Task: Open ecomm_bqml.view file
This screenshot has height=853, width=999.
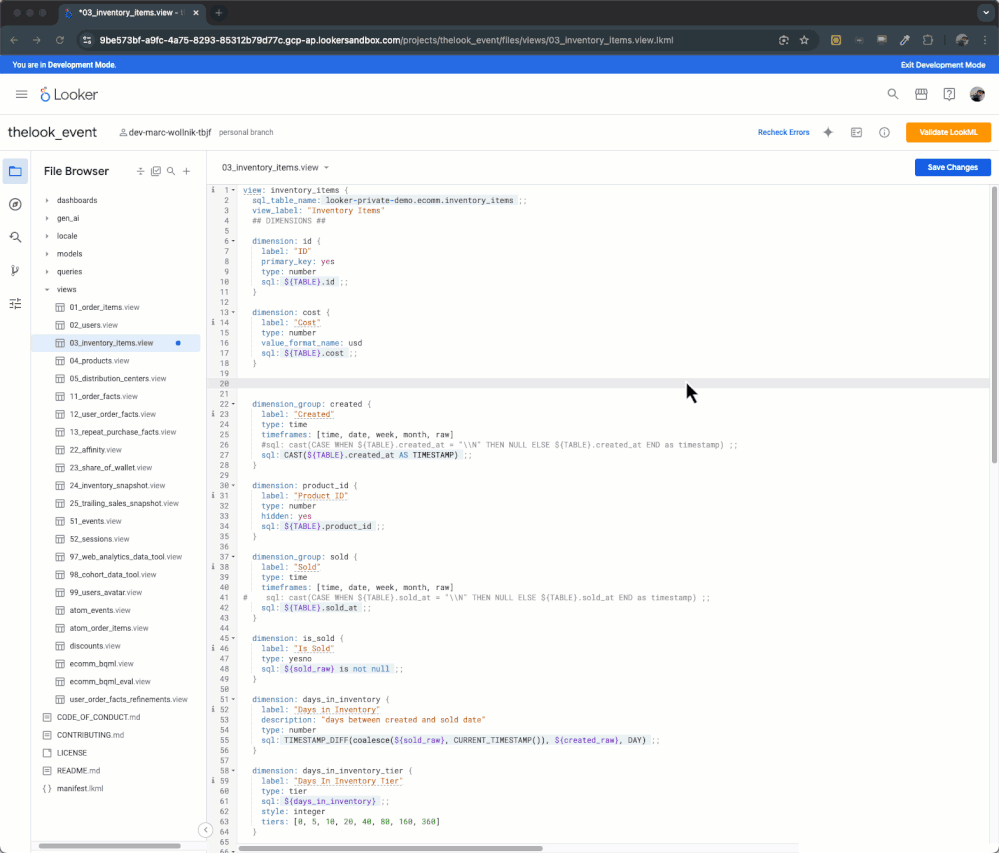Action: [x=101, y=664]
